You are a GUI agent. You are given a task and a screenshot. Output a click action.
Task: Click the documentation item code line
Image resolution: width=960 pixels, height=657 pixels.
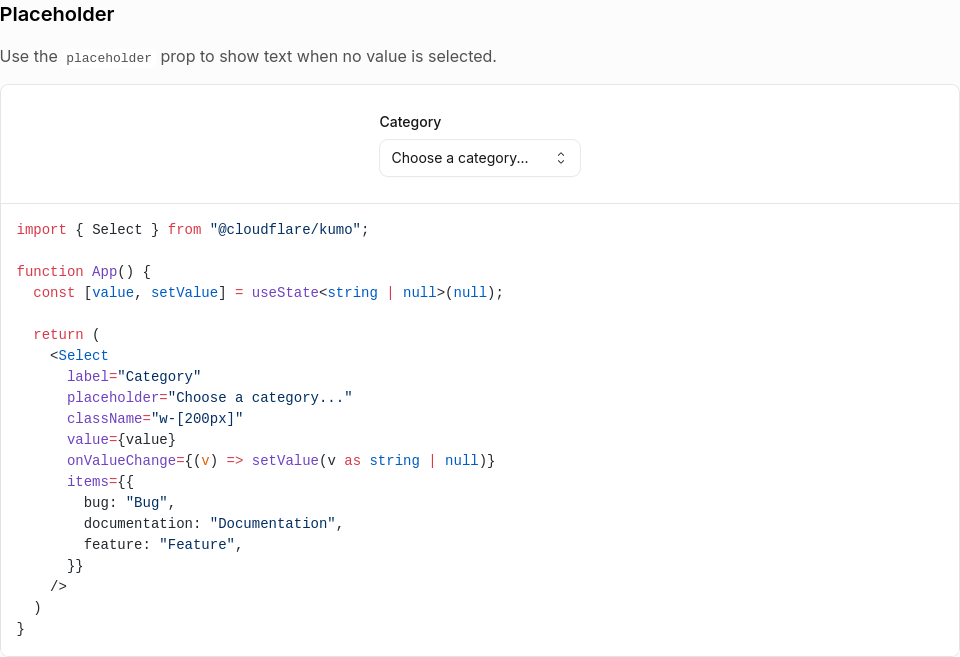[213, 524]
